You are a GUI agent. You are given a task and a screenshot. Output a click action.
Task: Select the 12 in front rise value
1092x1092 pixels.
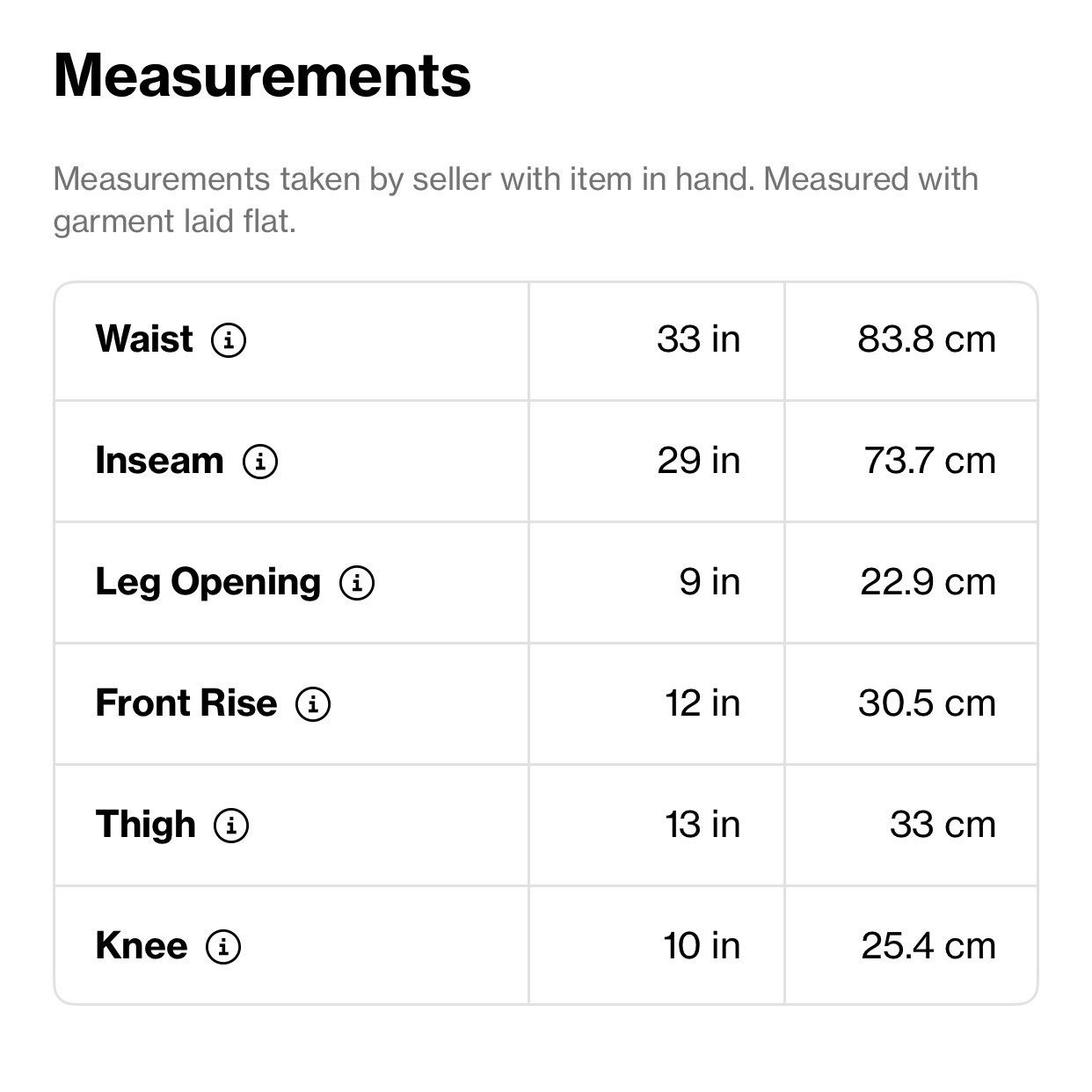(x=703, y=703)
